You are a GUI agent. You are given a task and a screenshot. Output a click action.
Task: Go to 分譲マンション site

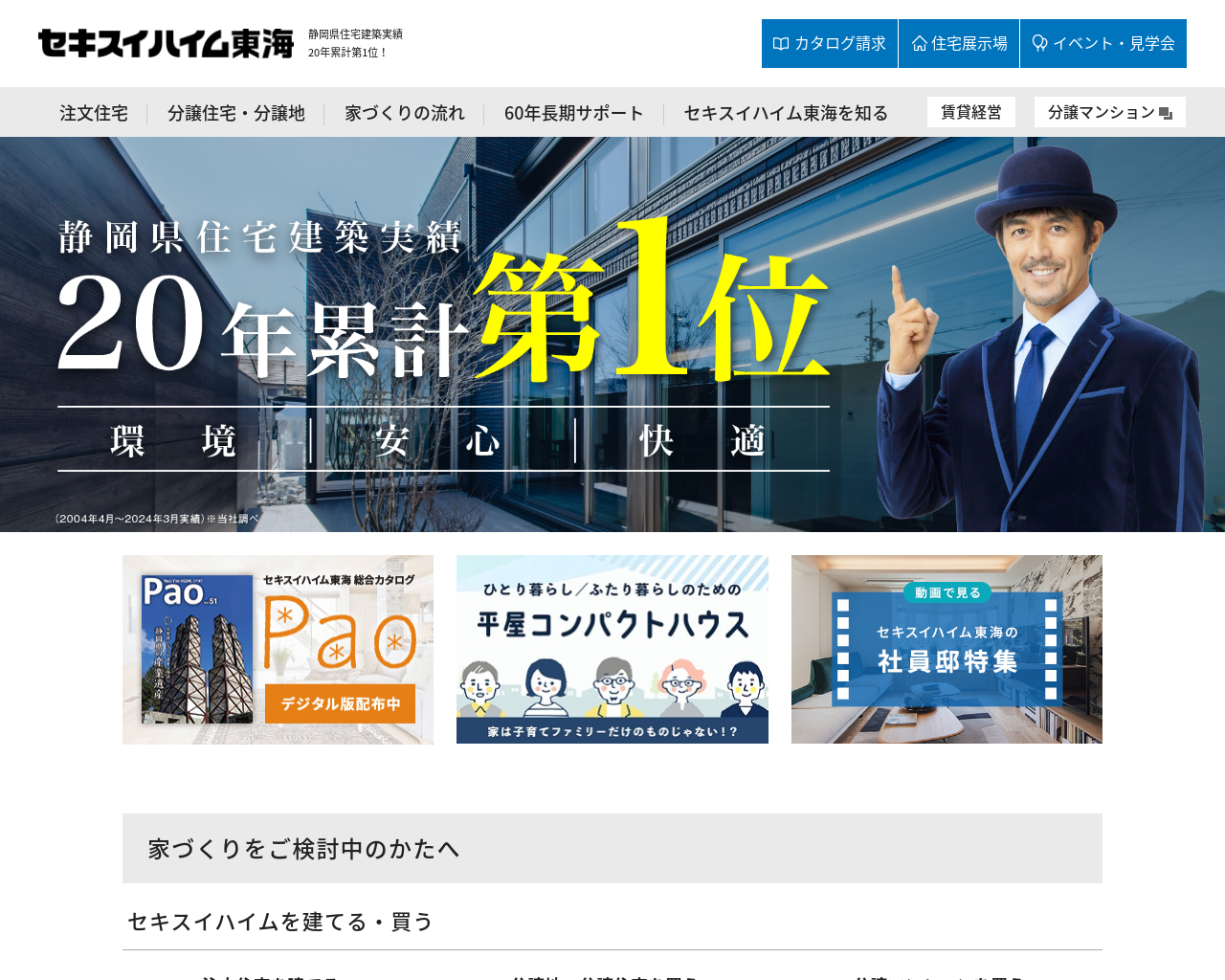coord(1110,112)
